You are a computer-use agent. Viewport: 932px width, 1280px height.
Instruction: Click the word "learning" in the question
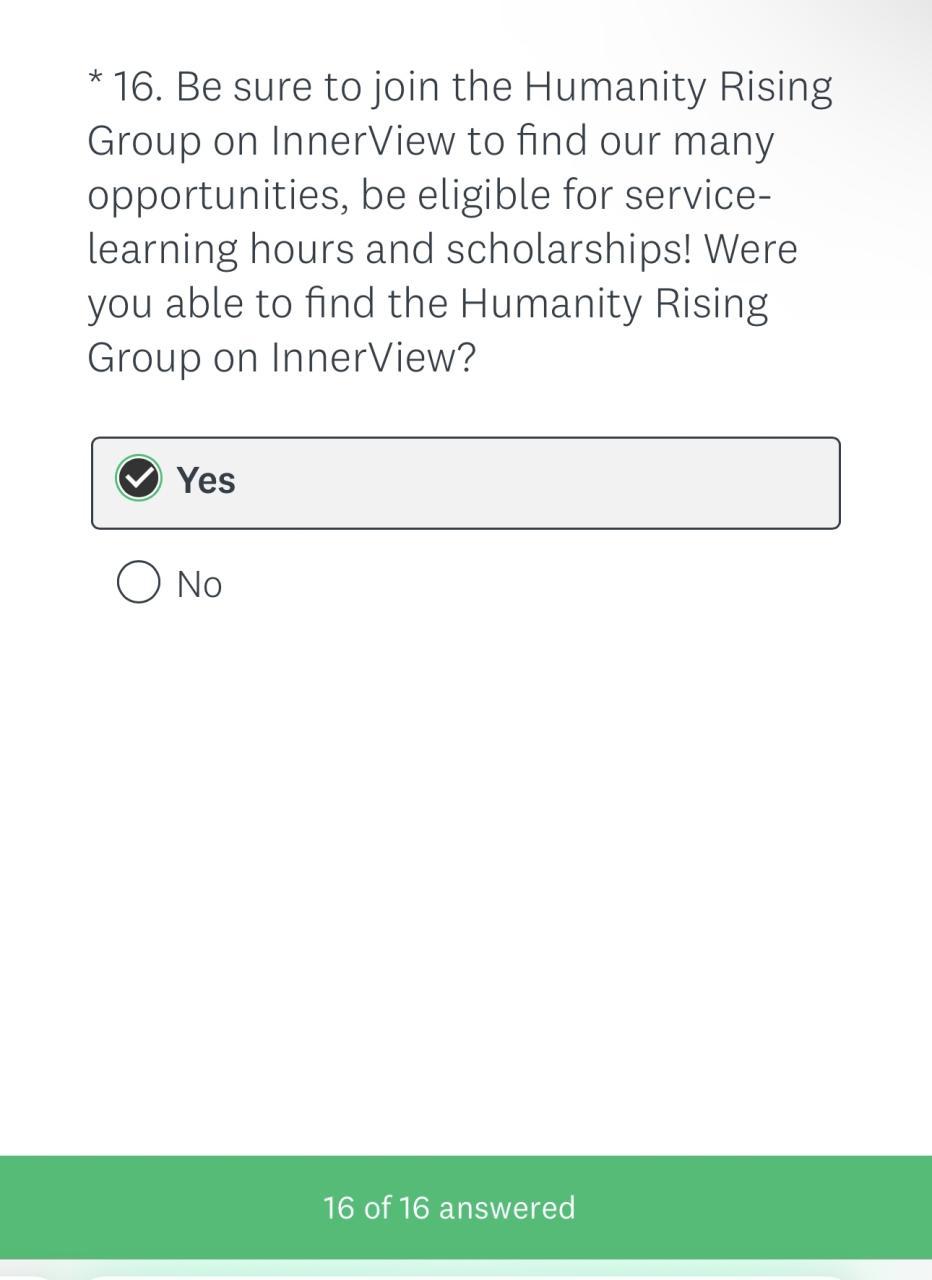(163, 250)
